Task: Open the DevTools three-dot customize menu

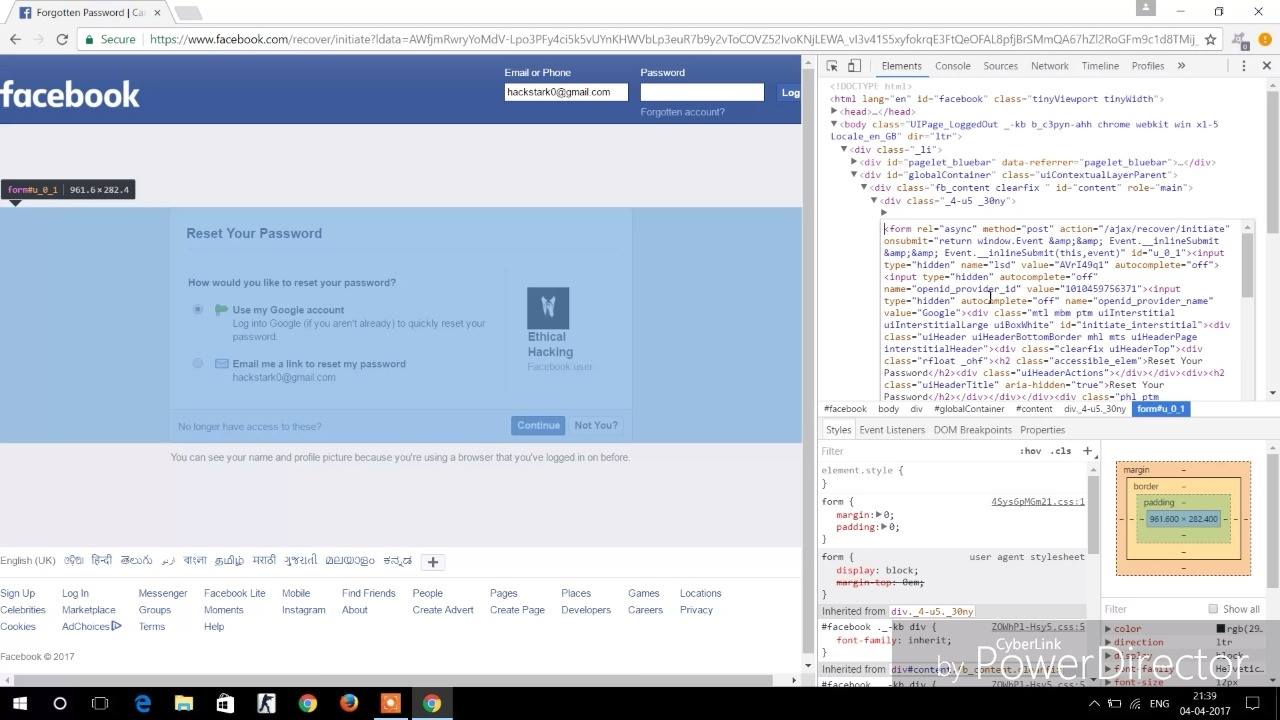Action: click(1243, 66)
